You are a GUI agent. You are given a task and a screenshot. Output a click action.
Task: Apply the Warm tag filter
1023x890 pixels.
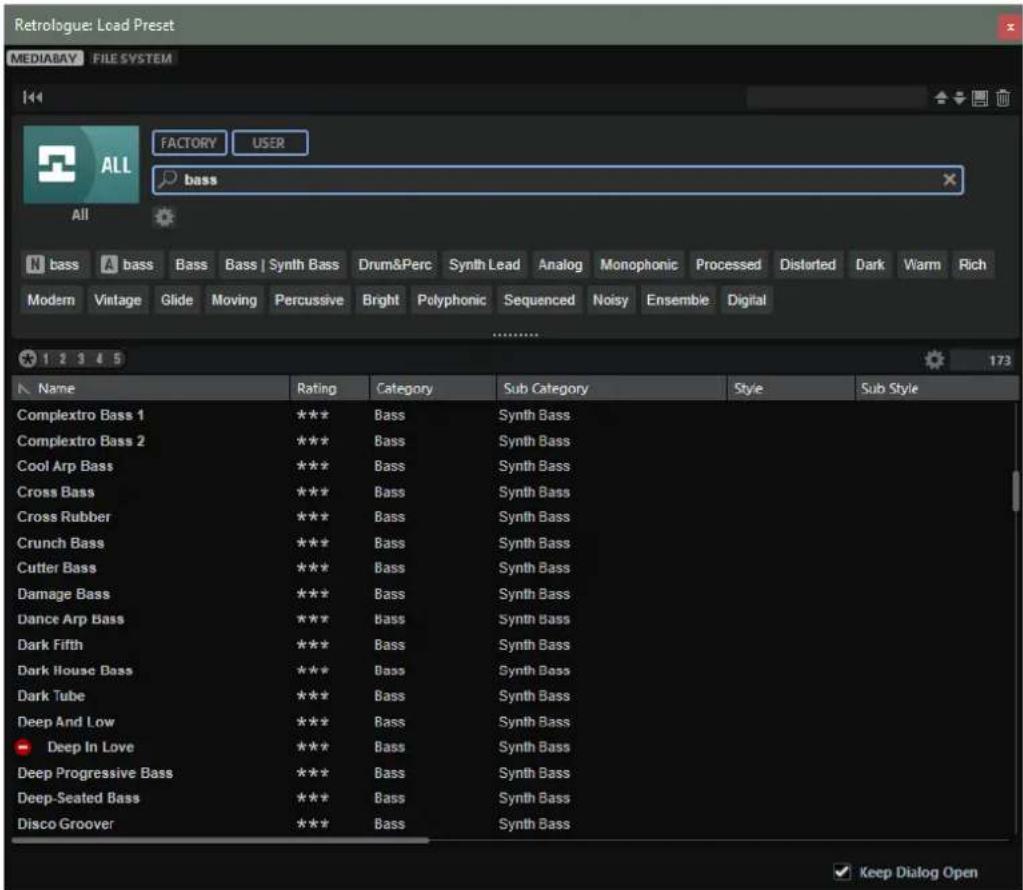tap(922, 264)
